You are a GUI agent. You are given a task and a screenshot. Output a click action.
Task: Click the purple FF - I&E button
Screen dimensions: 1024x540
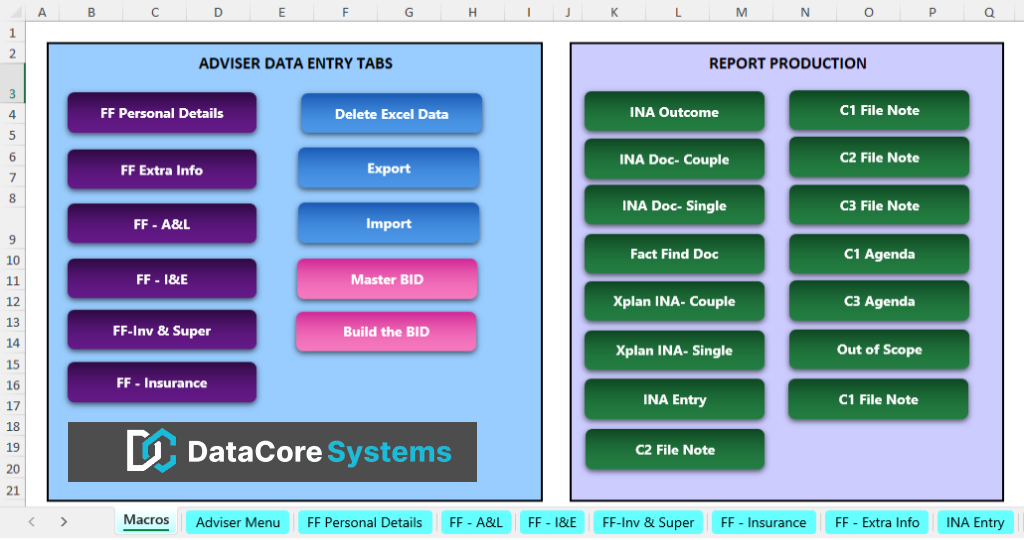[x=162, y=279]
